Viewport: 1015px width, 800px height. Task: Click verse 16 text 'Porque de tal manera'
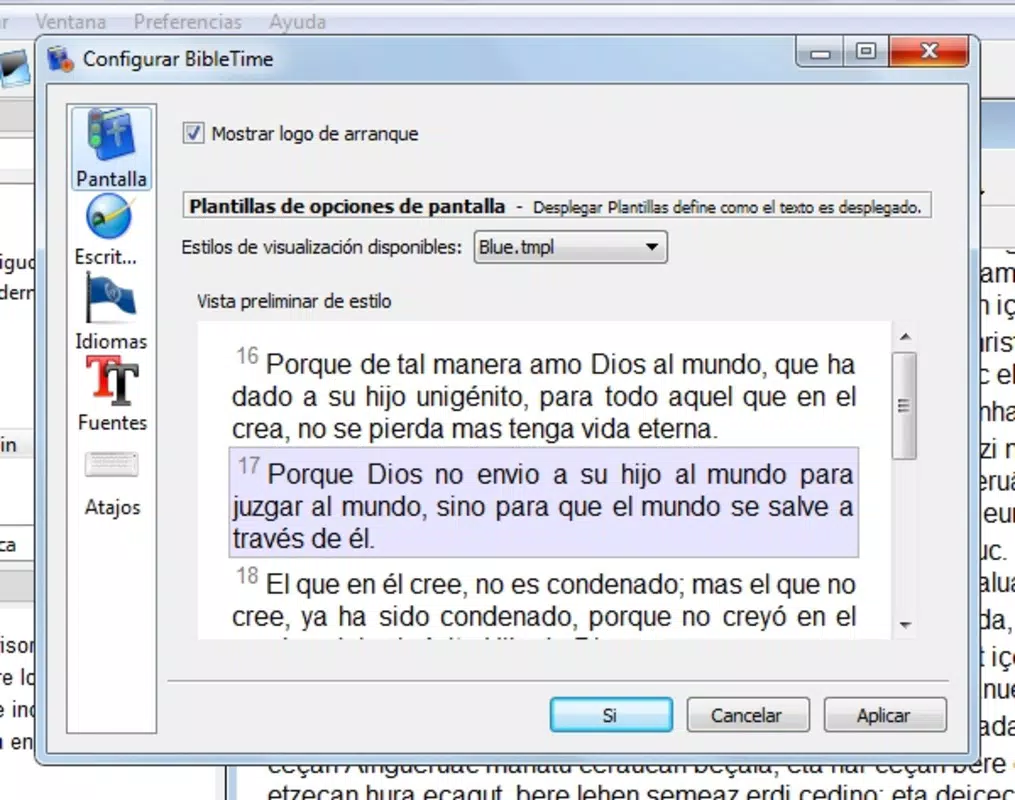pos(393,364)
